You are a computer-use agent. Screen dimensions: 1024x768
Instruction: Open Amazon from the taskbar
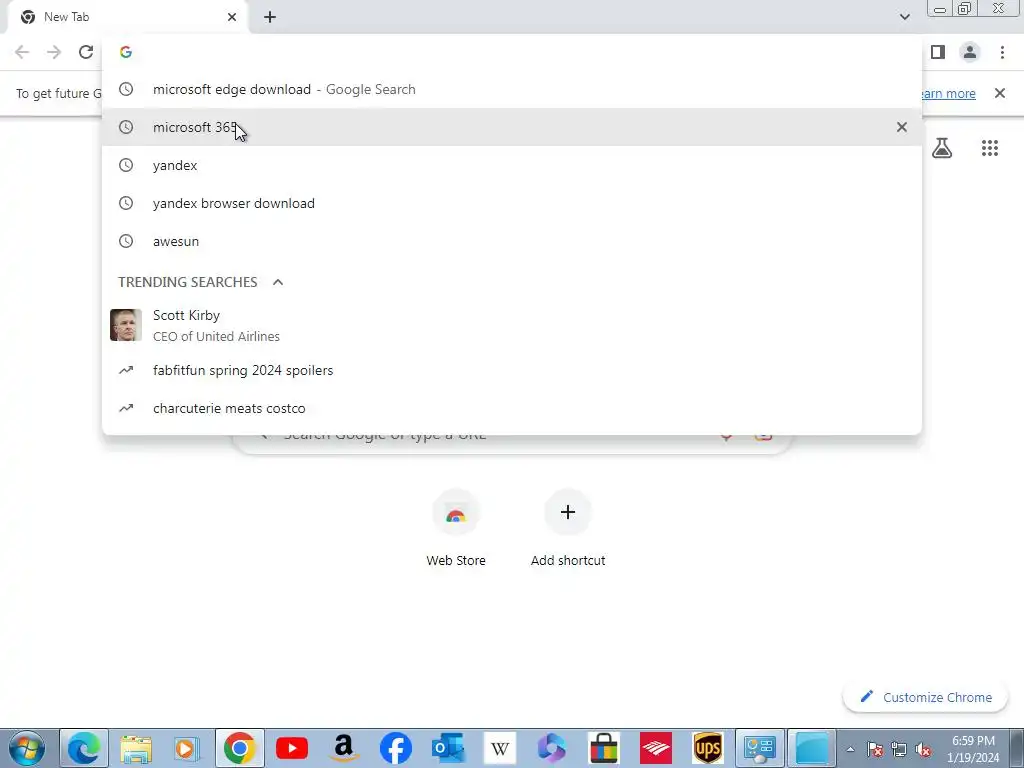click(x=344, y=748)
